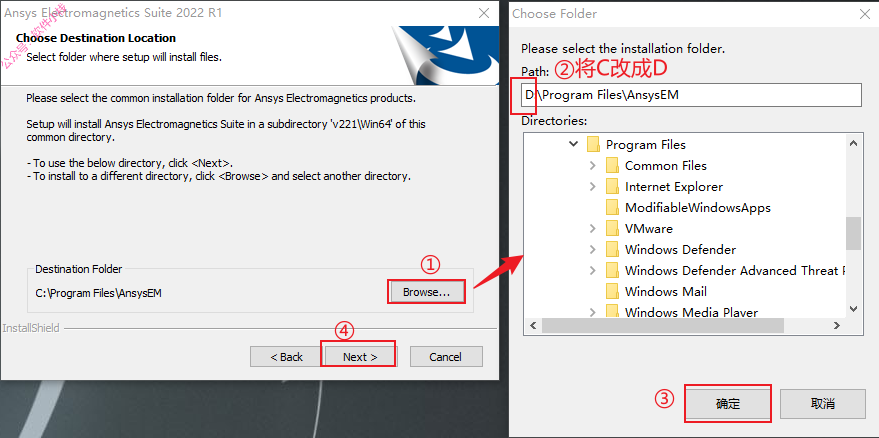Viewport: 879px width, 438px height.
Task: Confirm folder with 确定 button
Action: point(728,404)
